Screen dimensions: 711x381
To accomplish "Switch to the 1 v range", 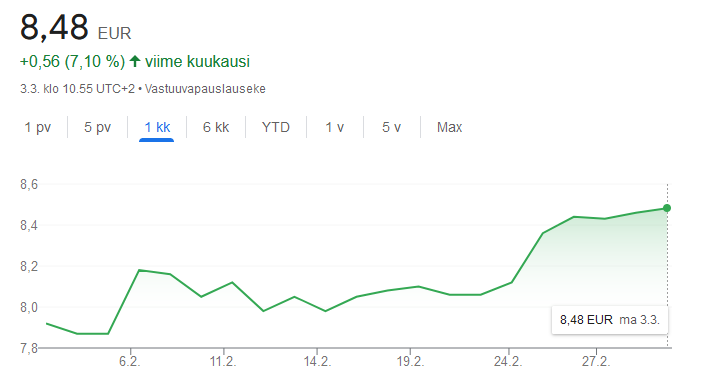I will tap(335, 127).
